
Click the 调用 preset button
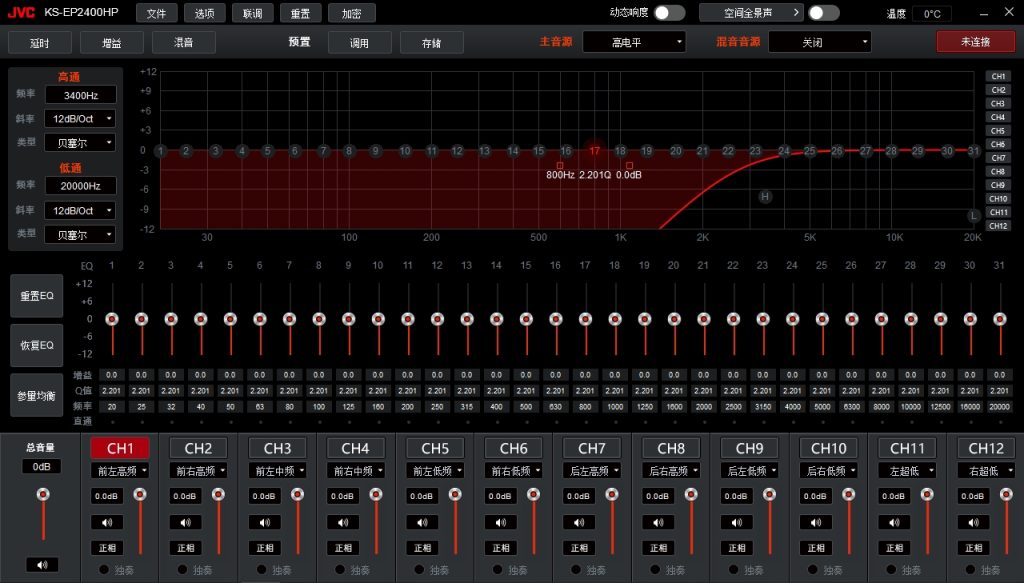(x=359, y=42)
